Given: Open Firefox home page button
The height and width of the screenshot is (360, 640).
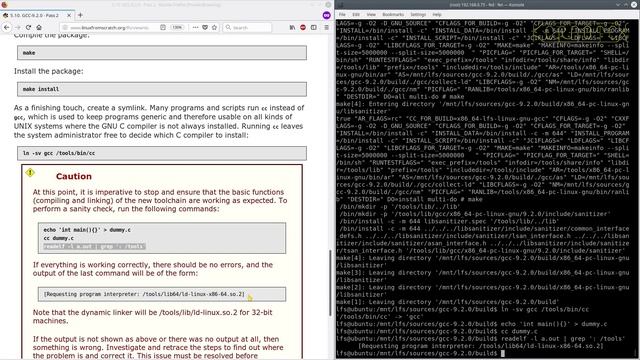Looking at the screenshot, I should point(39,27).
